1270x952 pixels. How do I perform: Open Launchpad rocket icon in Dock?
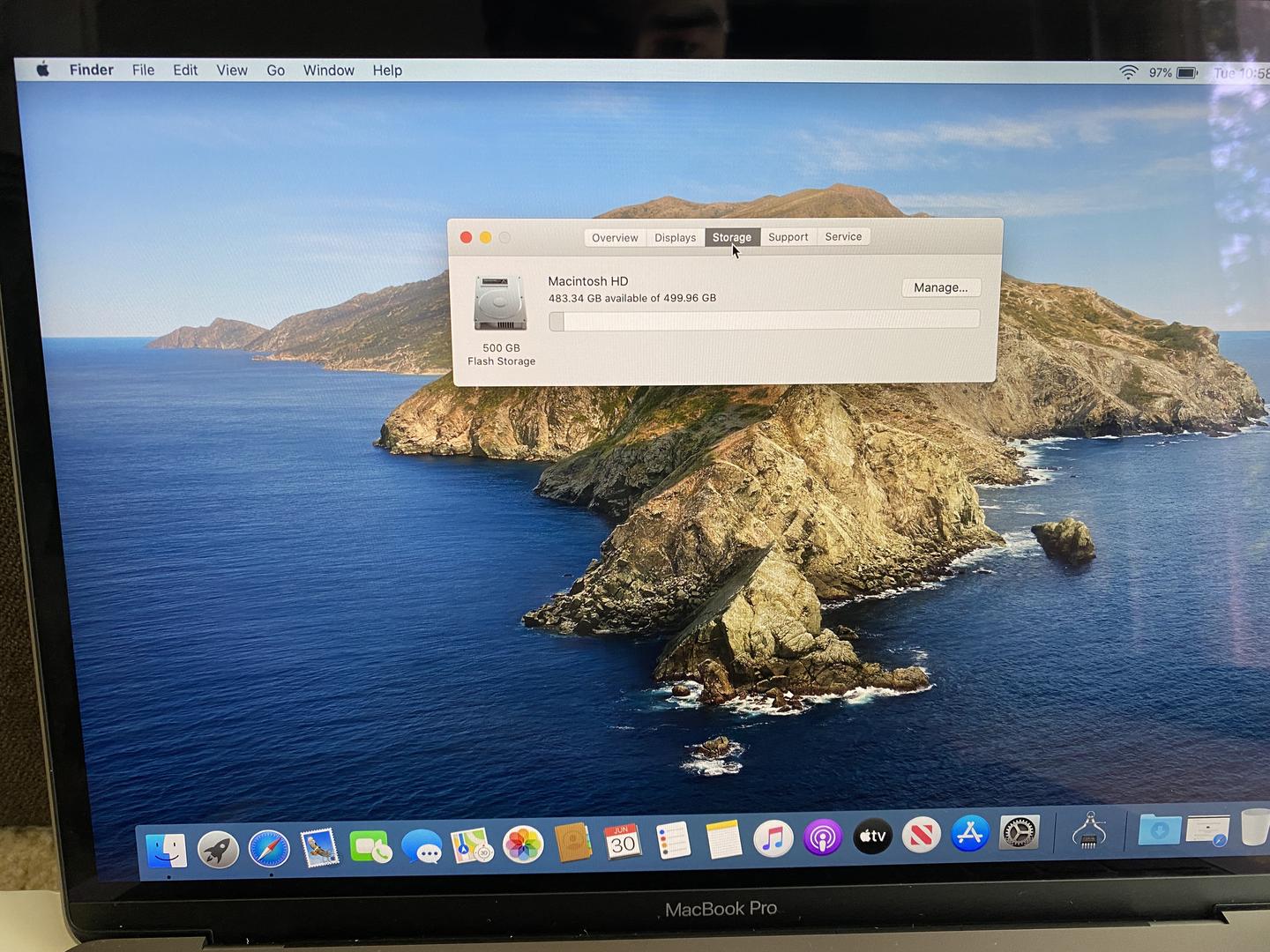tap(218, 850)
